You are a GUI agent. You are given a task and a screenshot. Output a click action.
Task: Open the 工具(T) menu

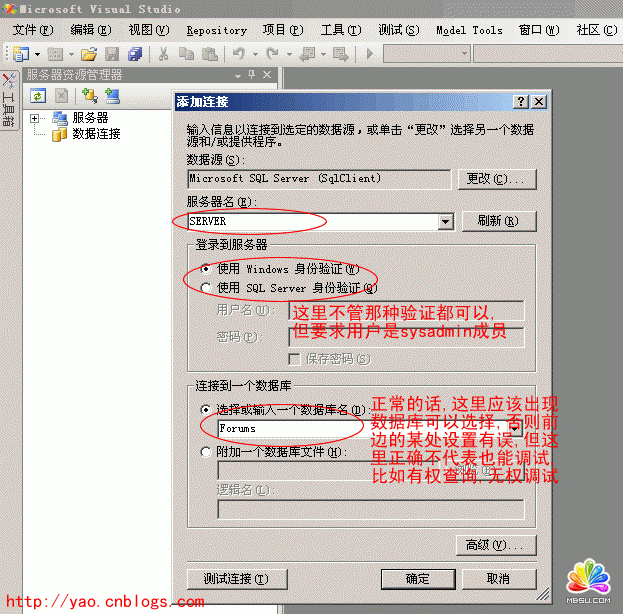click(340, 30)
